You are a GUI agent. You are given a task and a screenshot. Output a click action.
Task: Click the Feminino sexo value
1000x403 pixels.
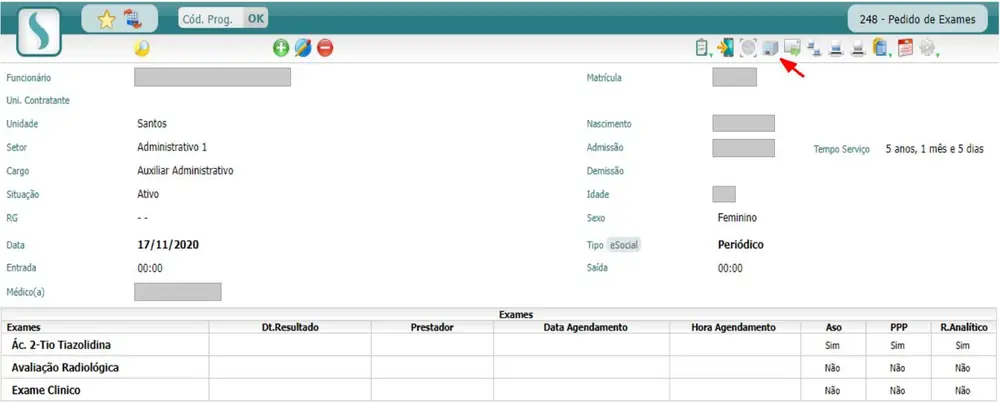point(737,218)
